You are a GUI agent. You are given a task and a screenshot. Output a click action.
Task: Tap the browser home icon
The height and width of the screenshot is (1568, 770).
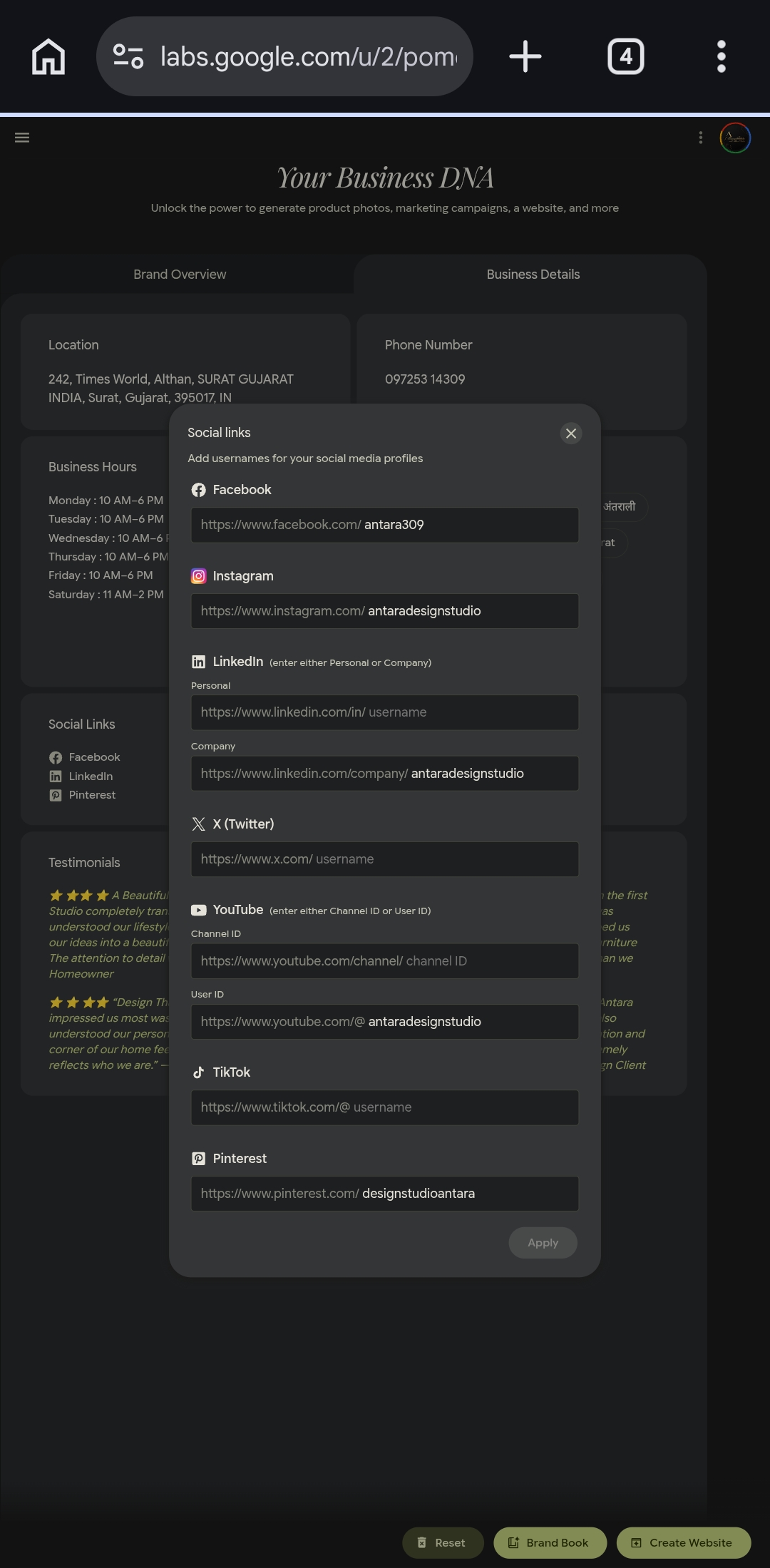click(x=48, y=56)
